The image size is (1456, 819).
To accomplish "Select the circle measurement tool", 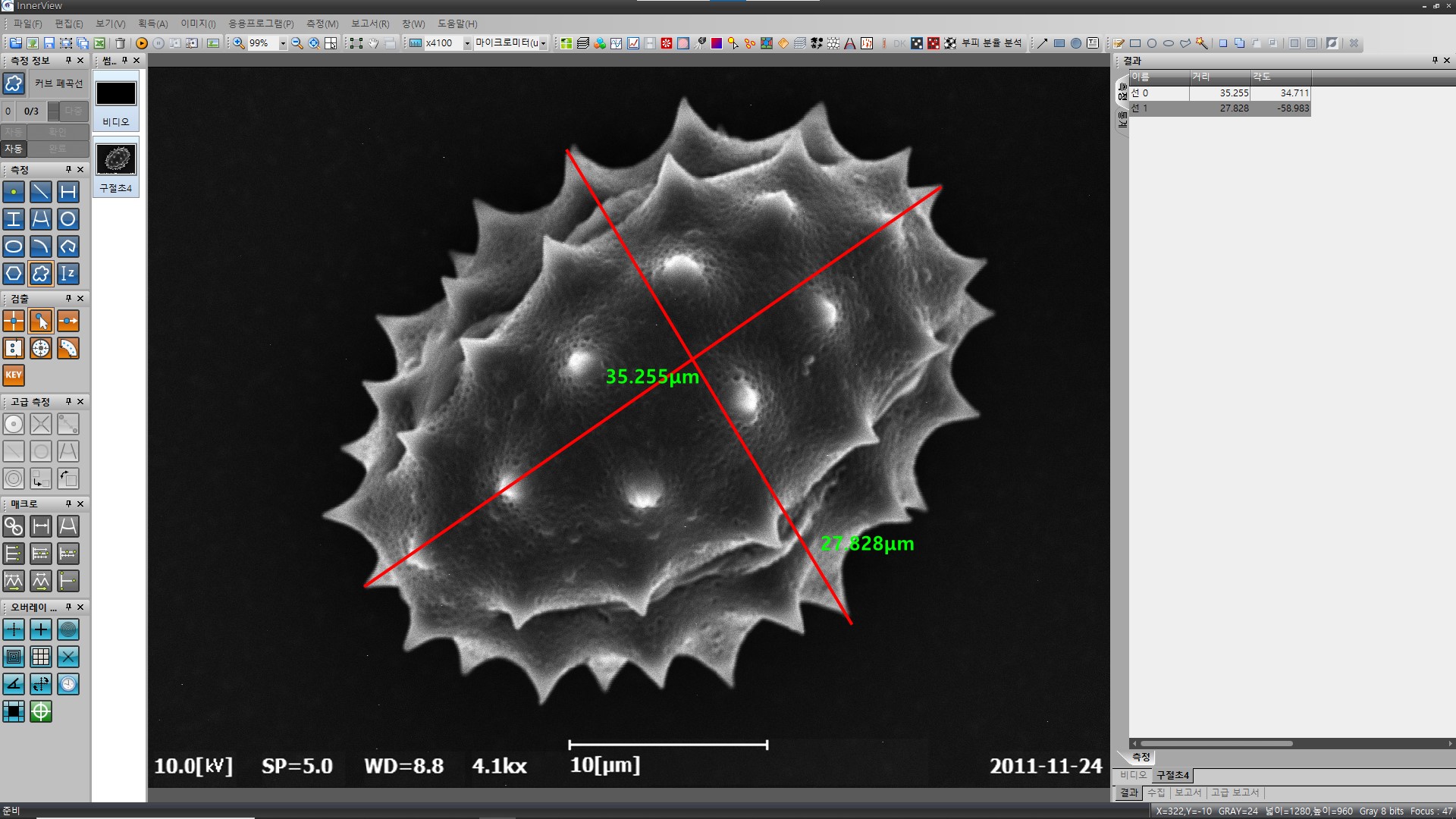I will pyautogui.click(x=67, y=219).
